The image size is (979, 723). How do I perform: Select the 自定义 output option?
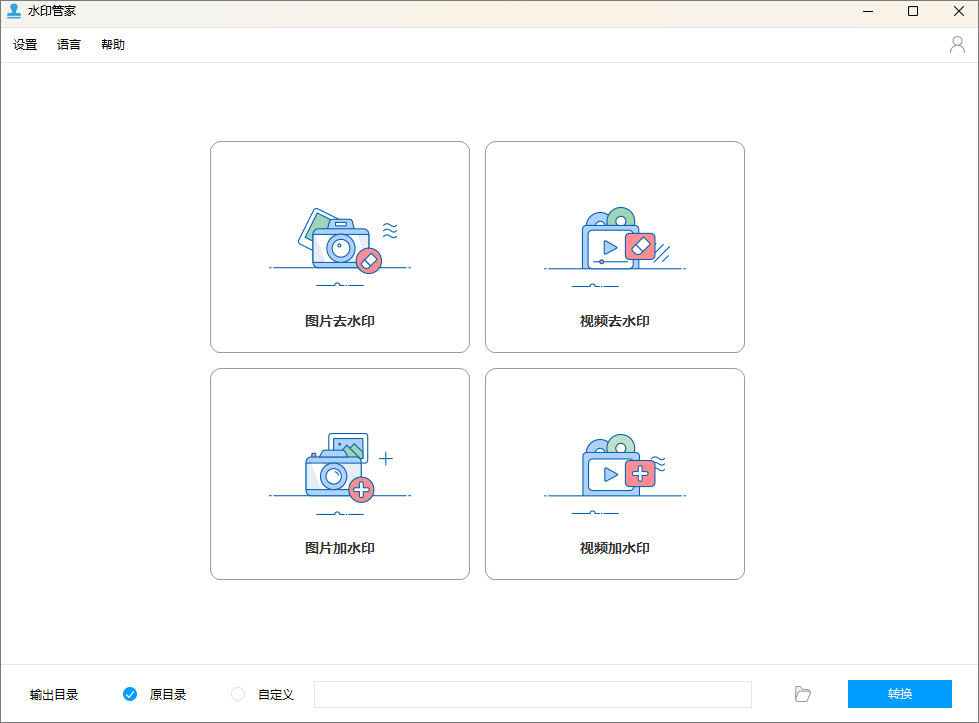(x=238, y=694)
